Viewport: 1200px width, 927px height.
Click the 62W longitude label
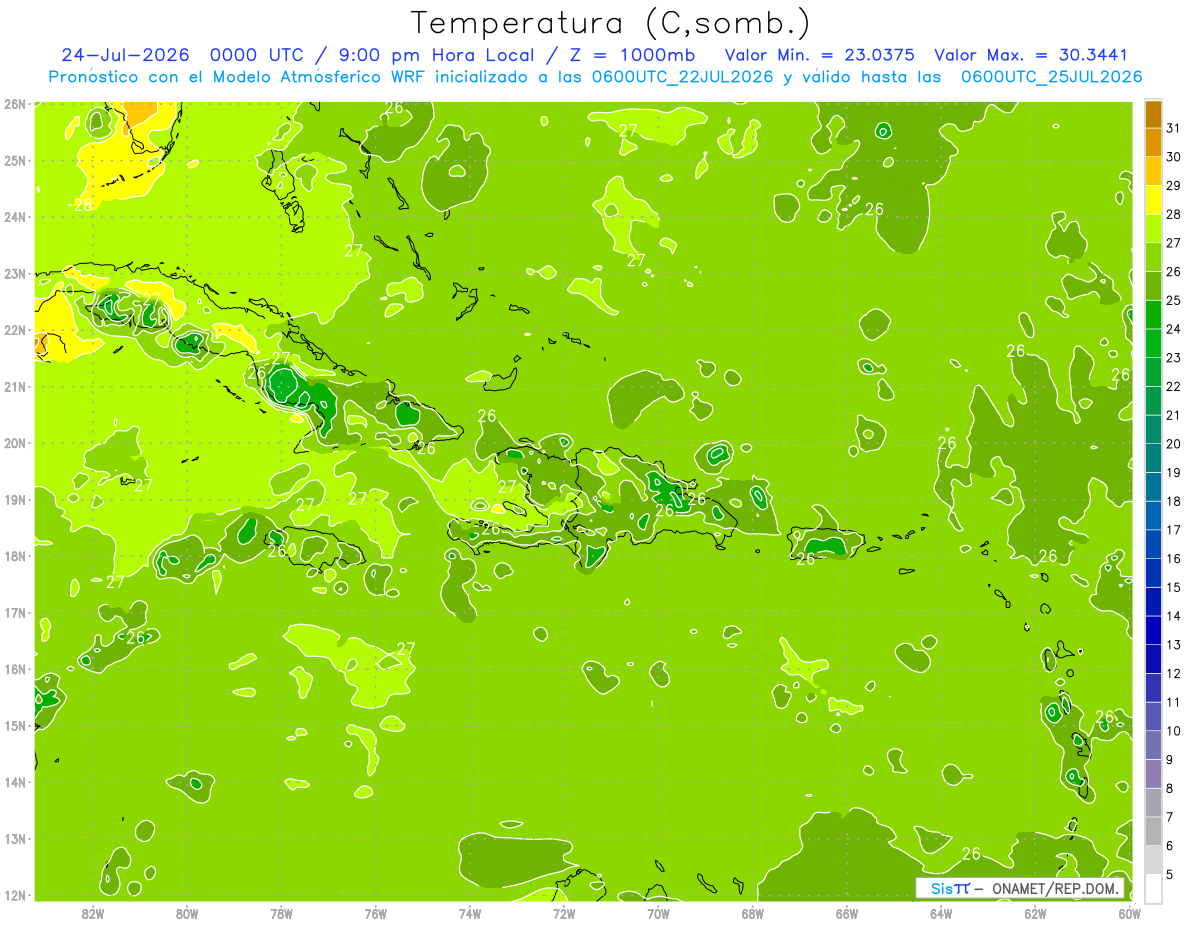pos(1035,913)
